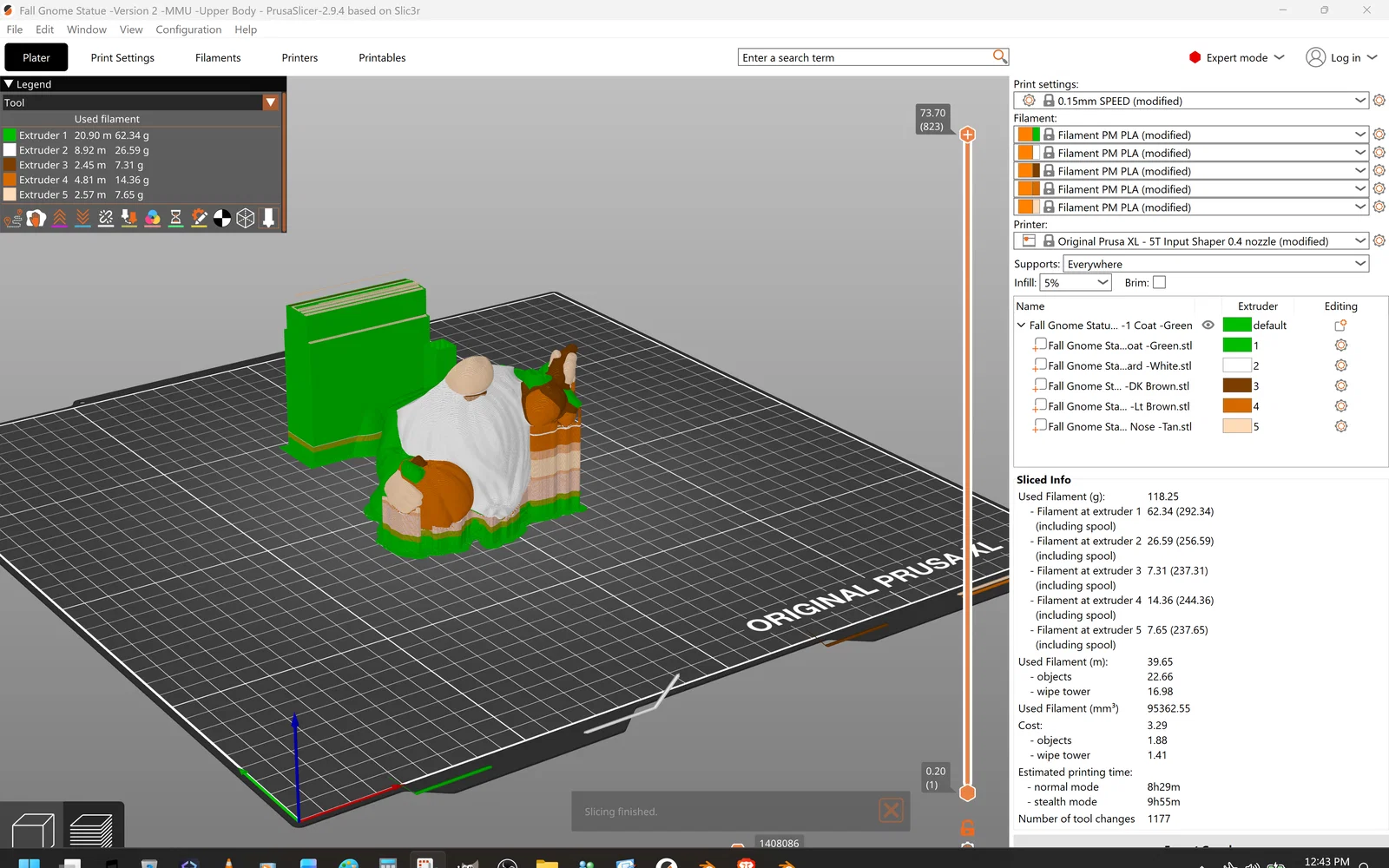Toggle seams visibility broken-link icon
This screenshot has height=868, width=1389.
coord(106,218)
